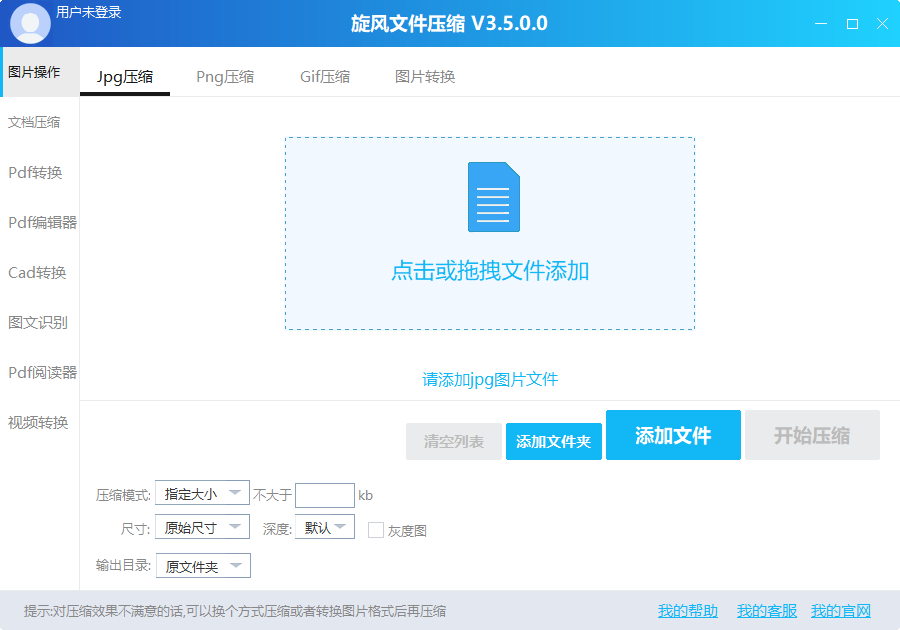900x630 pixels.
Task: Toggle grayscale output option off
Action: (375, 529)
